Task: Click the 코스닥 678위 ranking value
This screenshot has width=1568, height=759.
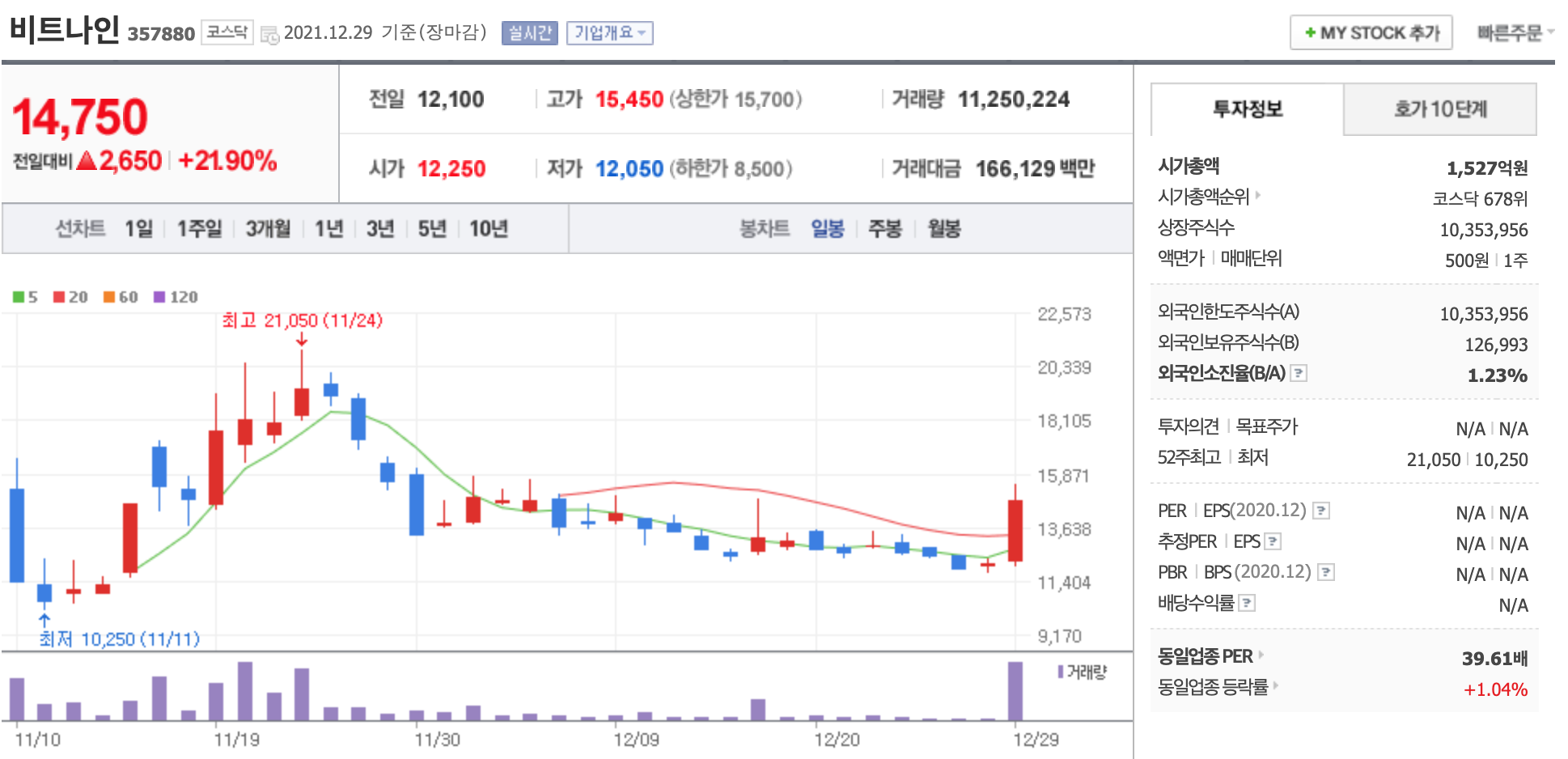Action: tap(1480, 199)
